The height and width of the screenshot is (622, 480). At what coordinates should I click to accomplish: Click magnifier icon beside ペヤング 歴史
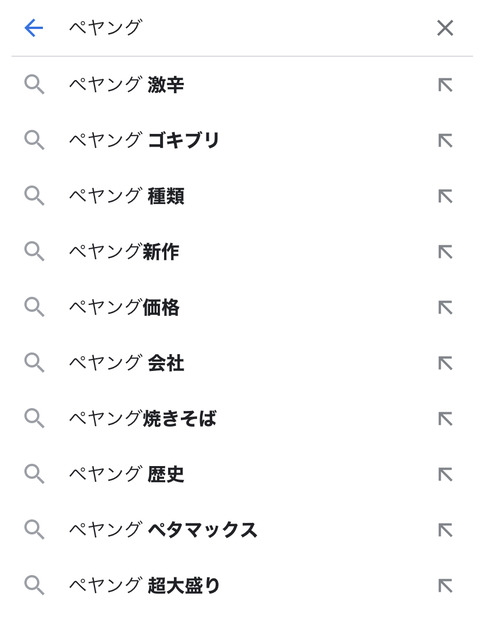[x=34, y=474]
